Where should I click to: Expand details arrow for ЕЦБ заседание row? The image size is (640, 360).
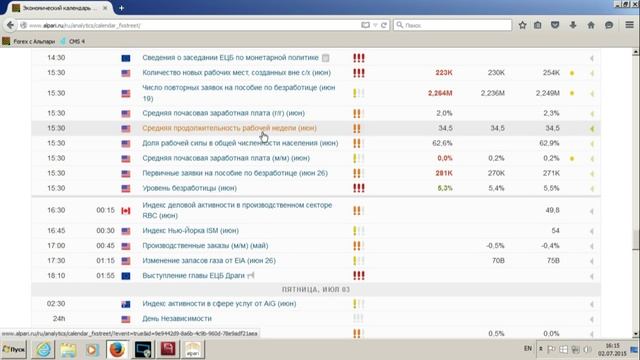tap(591, 58)
